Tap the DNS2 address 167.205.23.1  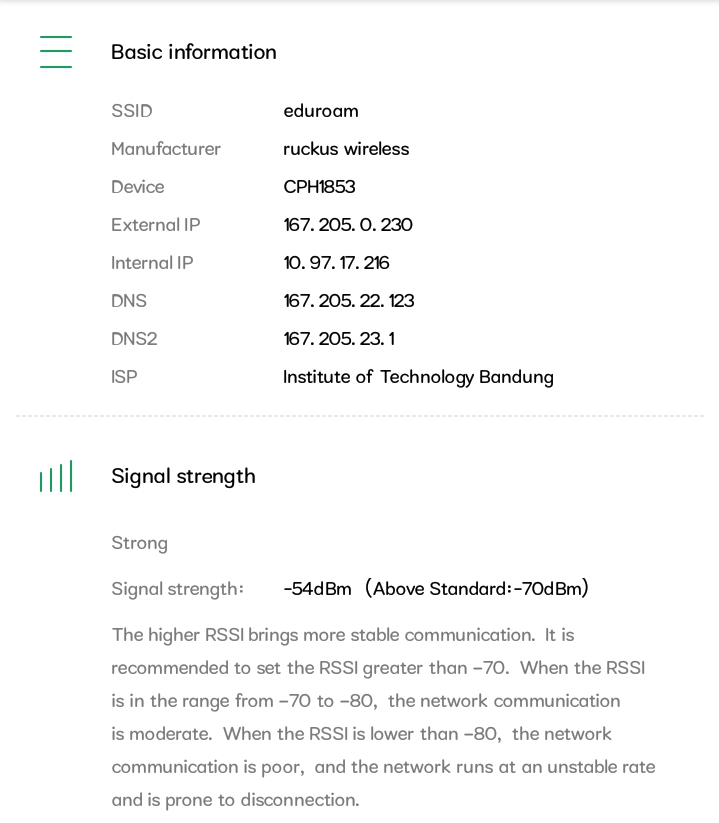(338, 339)
